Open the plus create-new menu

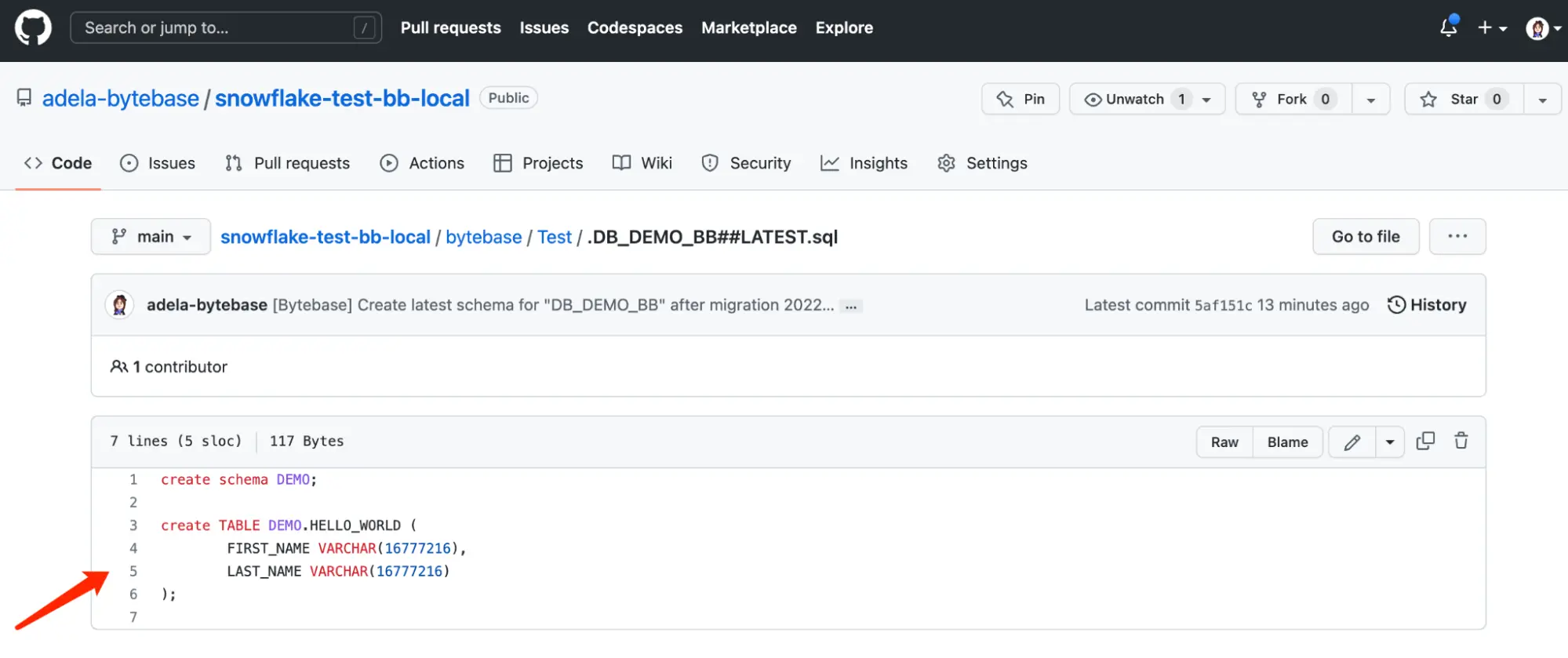coord(1492,27)
